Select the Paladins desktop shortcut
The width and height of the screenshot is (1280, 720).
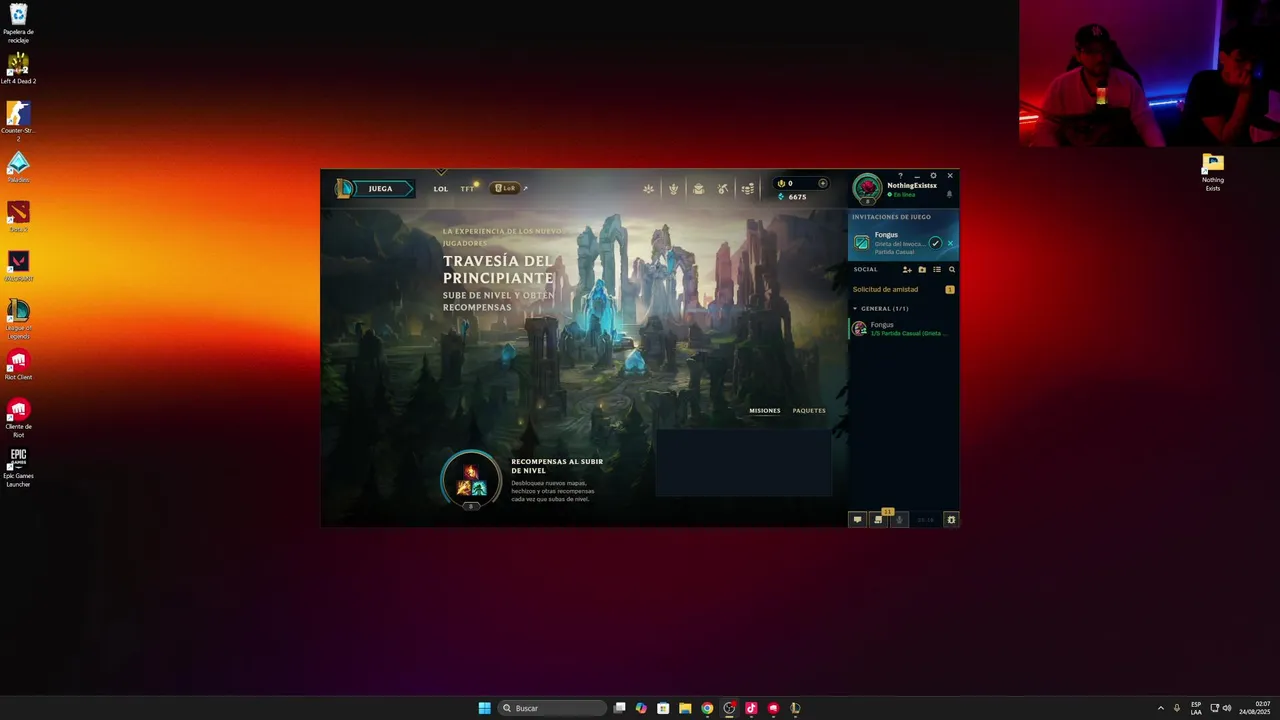click(x=18, y=168)
